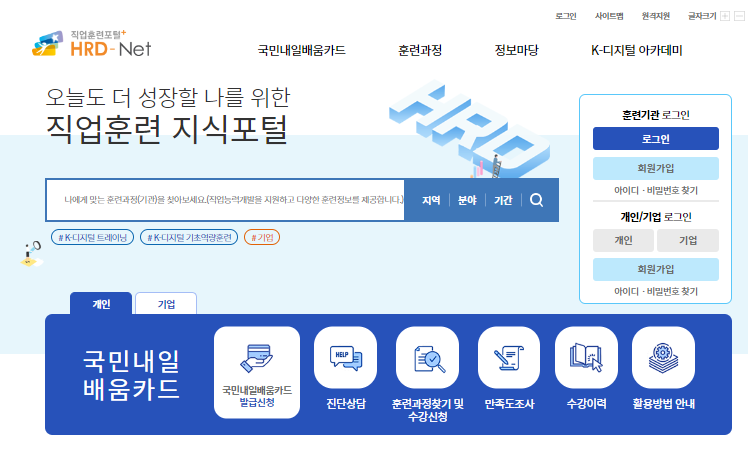Click the magnifier search icon

click(536, 200)
